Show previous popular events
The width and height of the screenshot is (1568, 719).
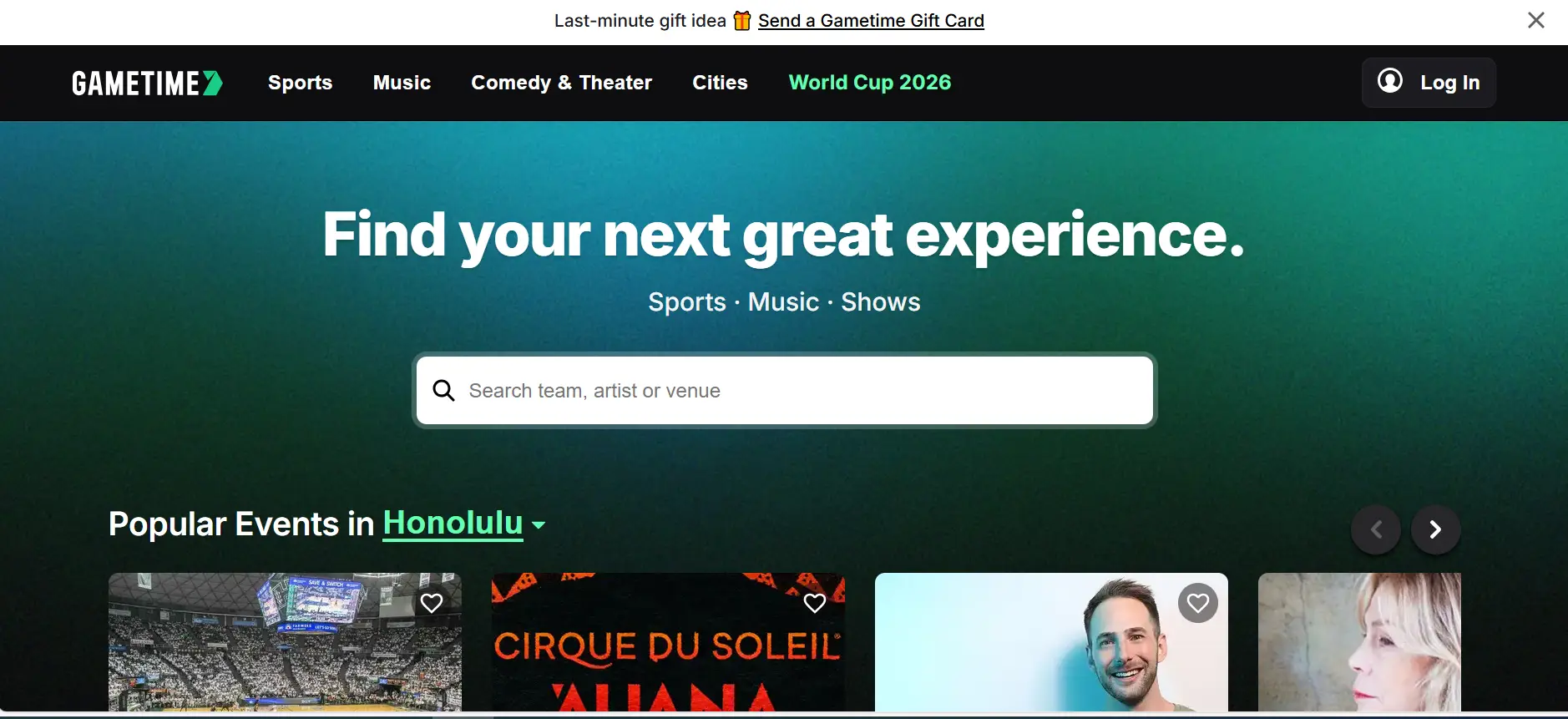click(x=1376, y=529)
